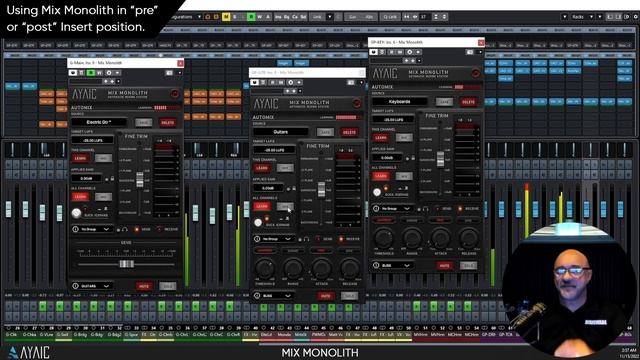Toggle bypass icon in Electric Gtr plugin window
The height and width of the screenshot is (360, 640).
click(73, 73)
